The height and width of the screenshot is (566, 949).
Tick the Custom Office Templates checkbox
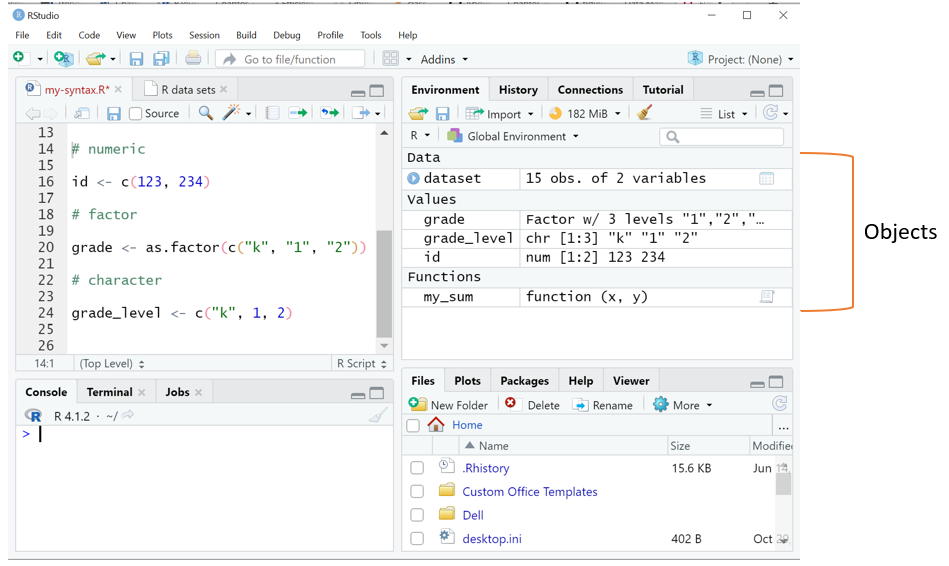click(x=417, y=492)
